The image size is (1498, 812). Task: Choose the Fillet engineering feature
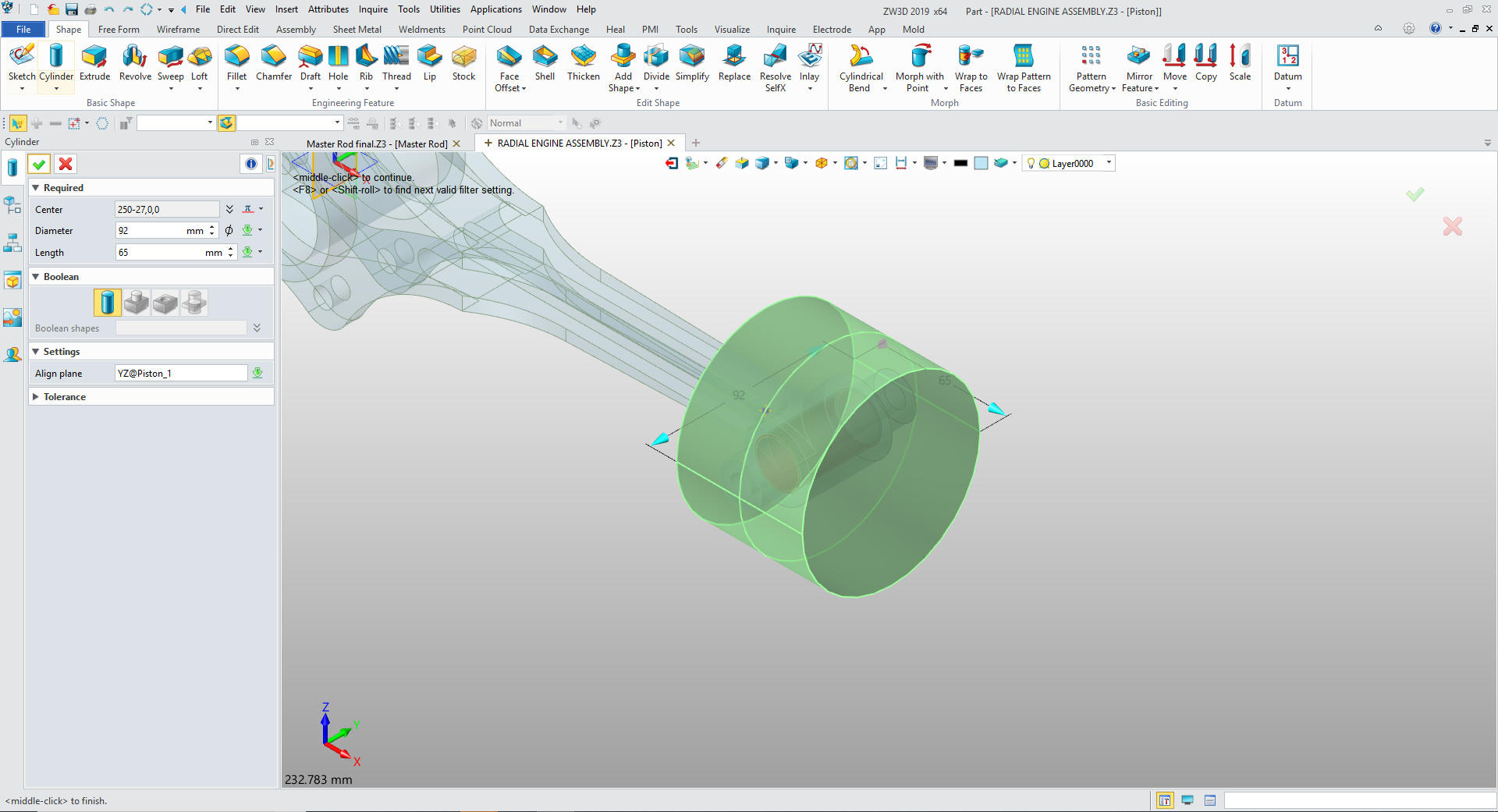point(236,62)
